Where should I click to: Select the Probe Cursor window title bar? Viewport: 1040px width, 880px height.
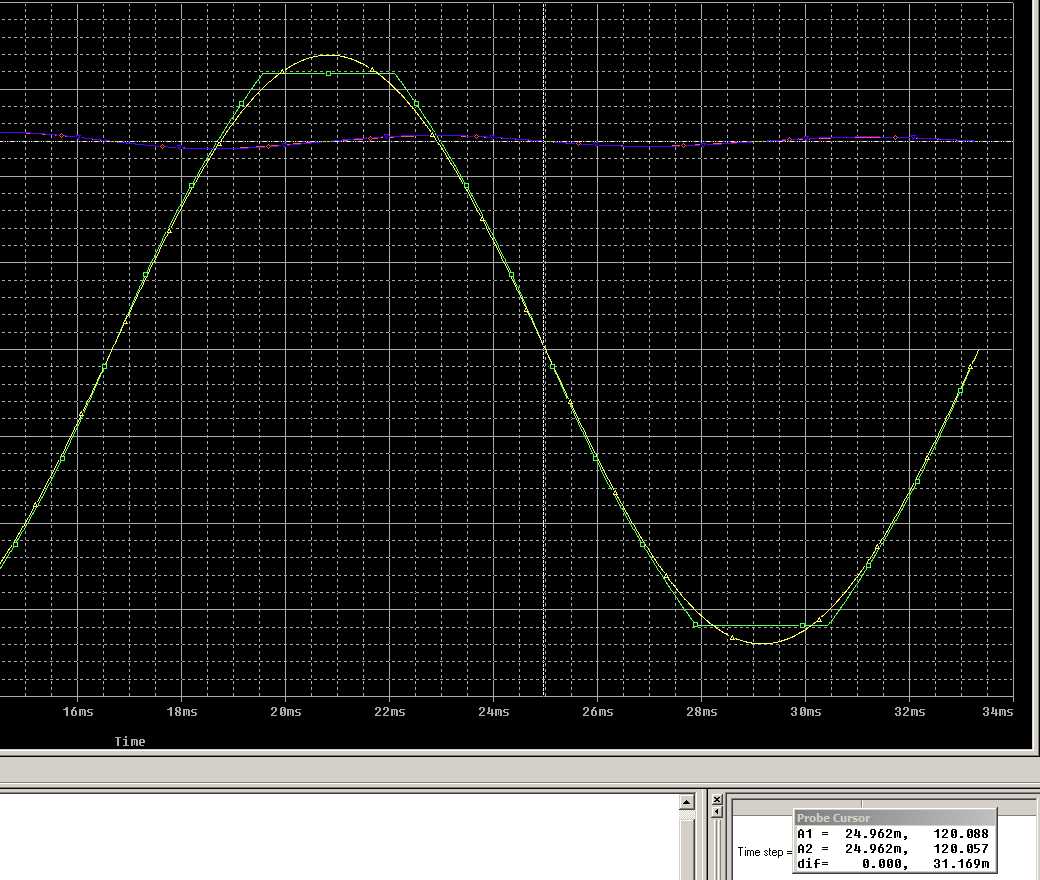(x=894, y=818)
